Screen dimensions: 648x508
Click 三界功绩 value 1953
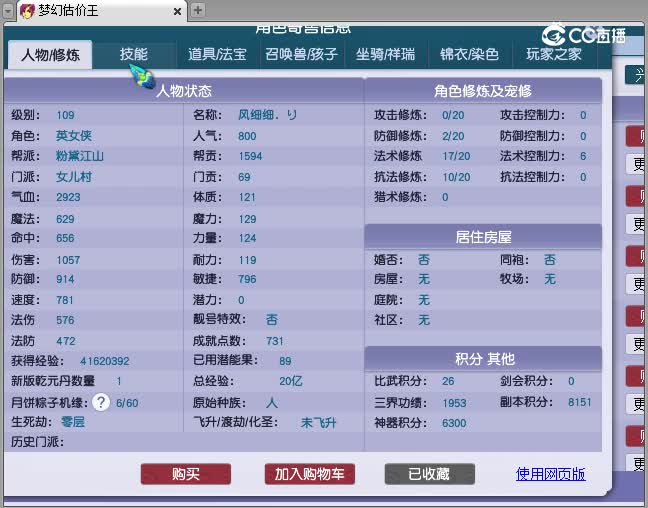454,403
